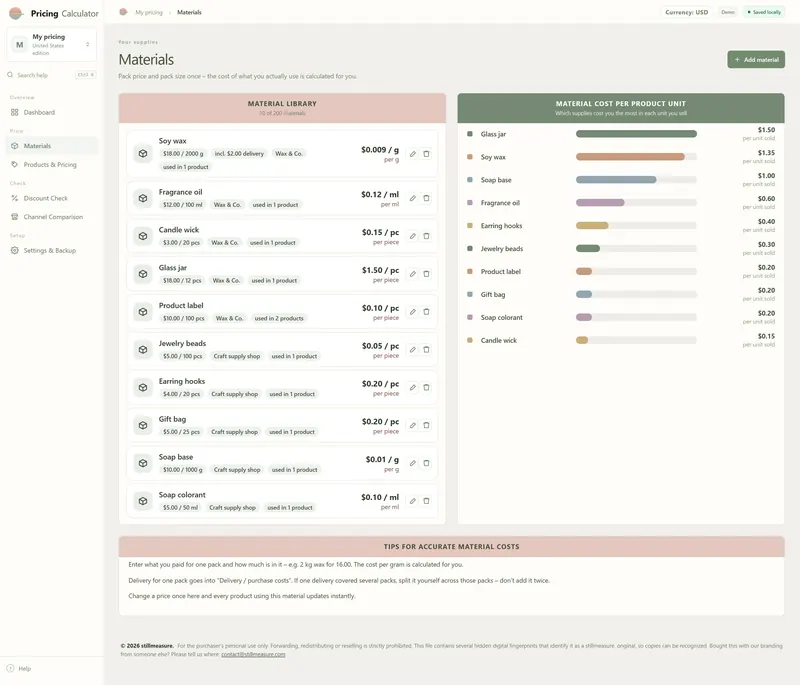Edit the Product label material

(x=412, y=312)
